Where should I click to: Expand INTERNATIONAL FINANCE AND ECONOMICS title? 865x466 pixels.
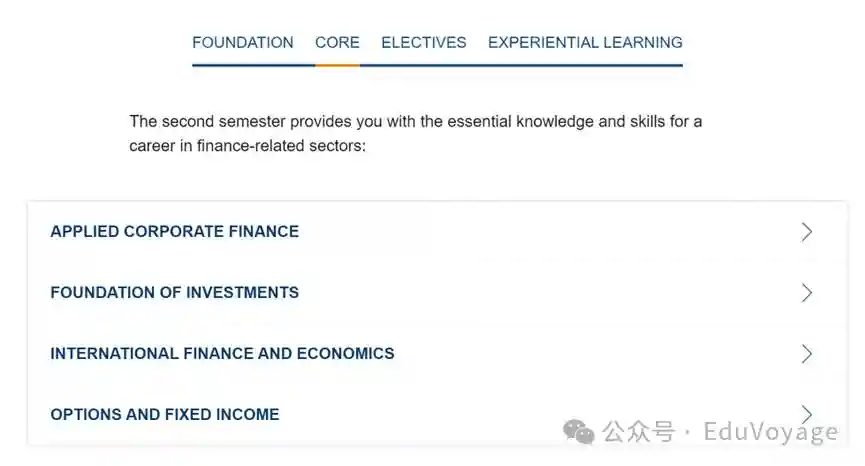coord(222,354)
